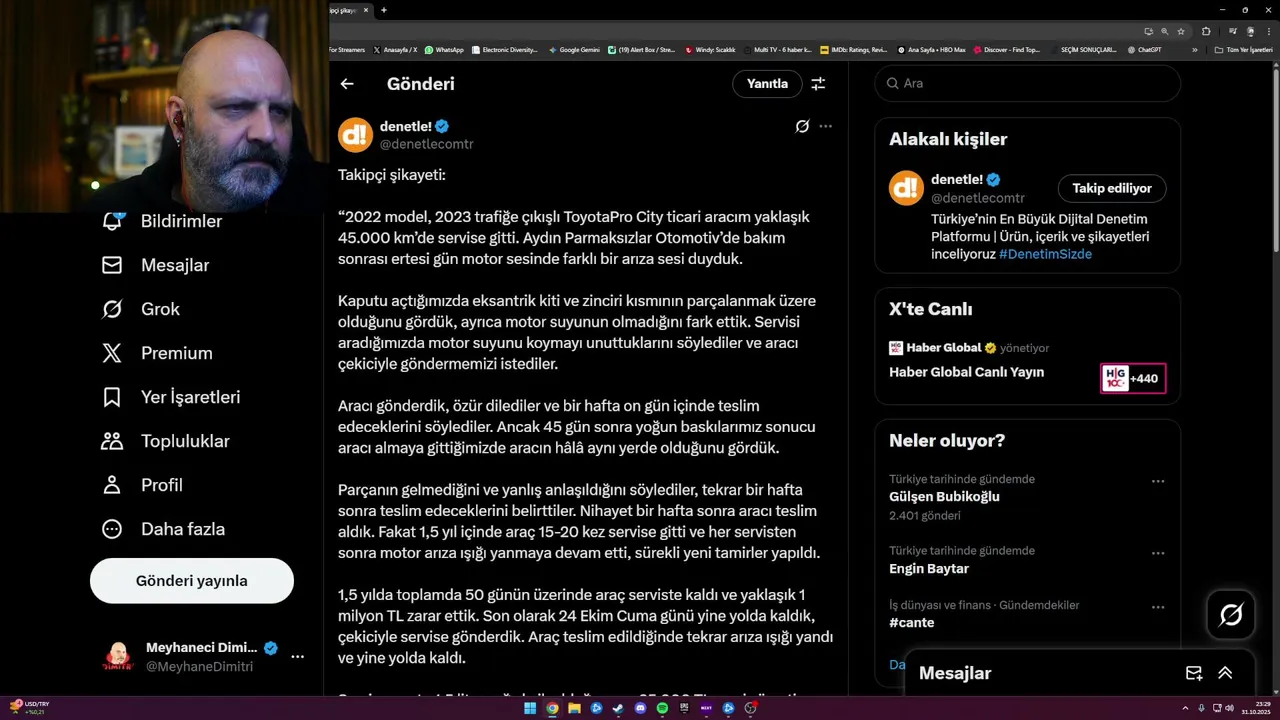Open Discord from the taskbar

click(x=640, y=708)
